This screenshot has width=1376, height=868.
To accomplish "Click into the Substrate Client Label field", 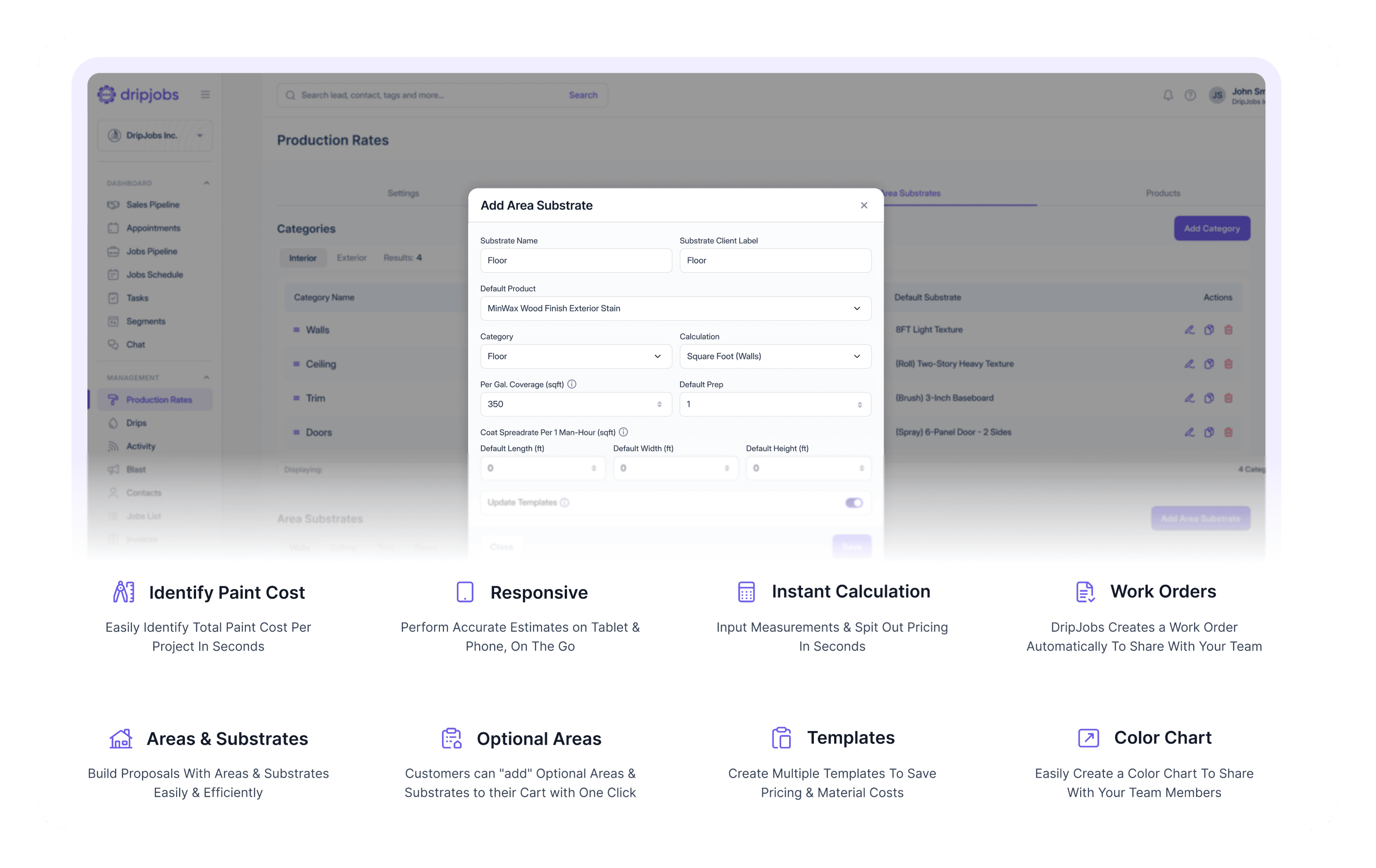I will tap(775, 260).
